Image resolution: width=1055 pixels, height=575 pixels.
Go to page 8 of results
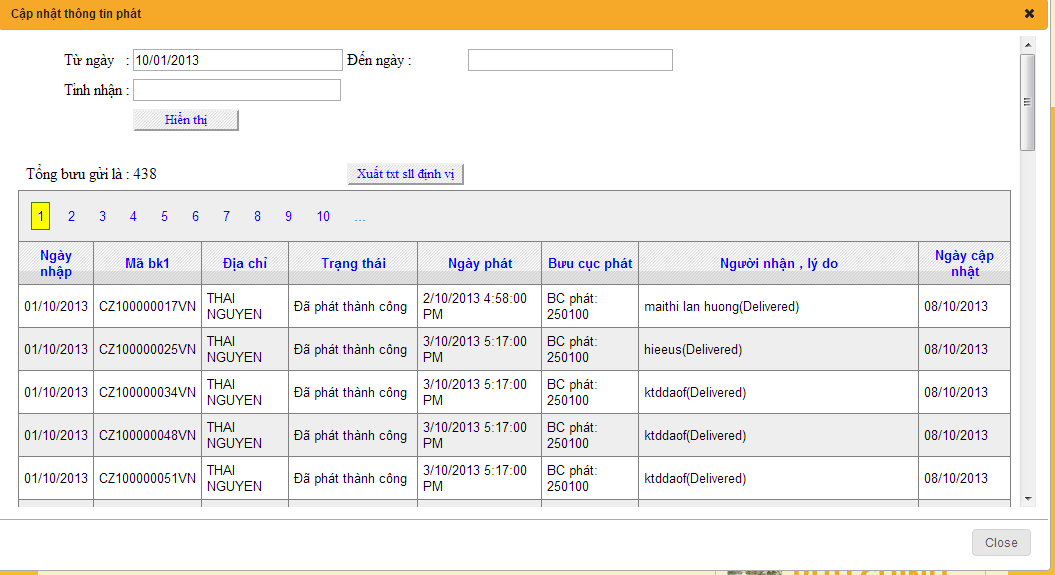(257, 217)
